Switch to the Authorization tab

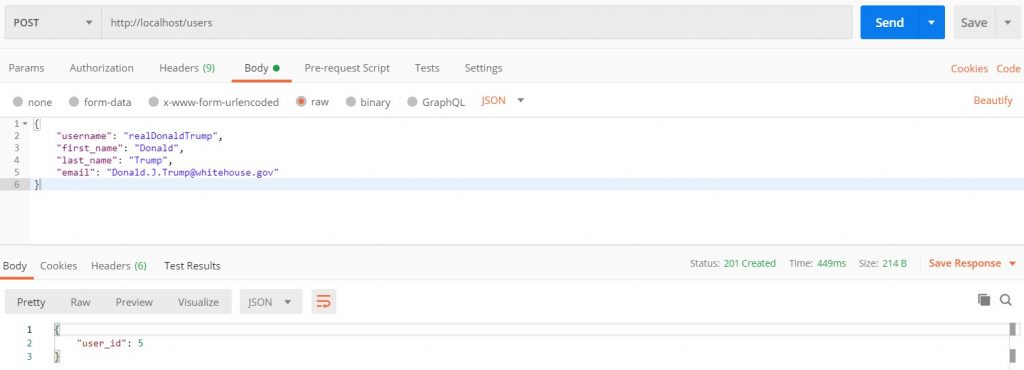click(x=101, y=68)
